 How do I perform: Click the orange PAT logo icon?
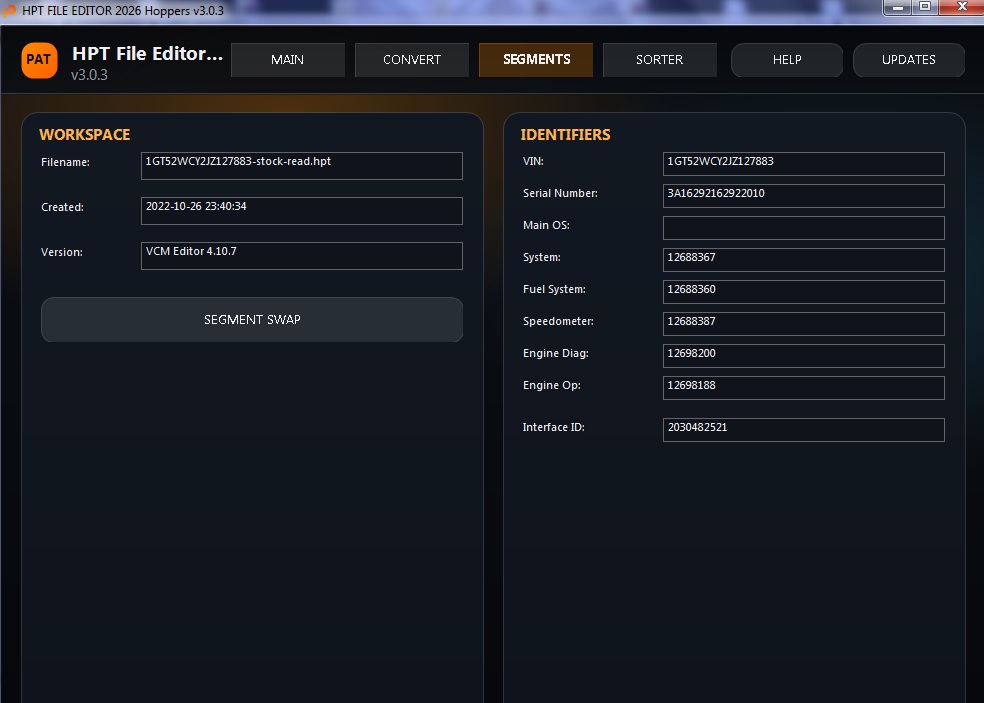tap(39, 60)
